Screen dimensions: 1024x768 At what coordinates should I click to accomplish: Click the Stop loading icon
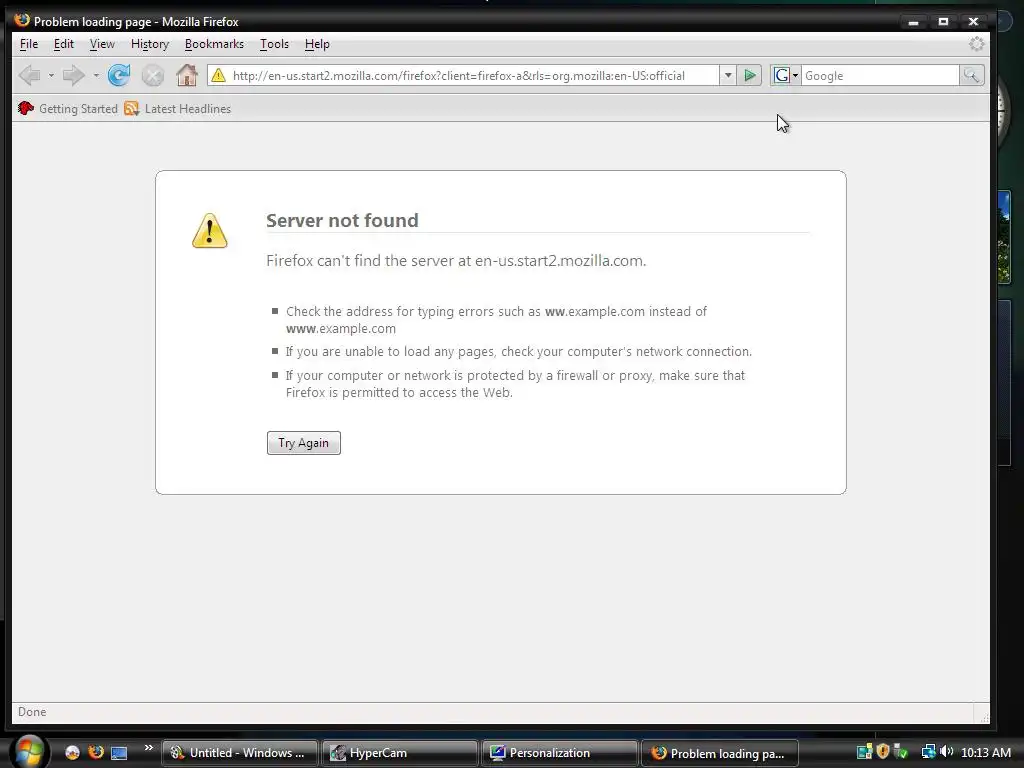(x=153, y=76)
